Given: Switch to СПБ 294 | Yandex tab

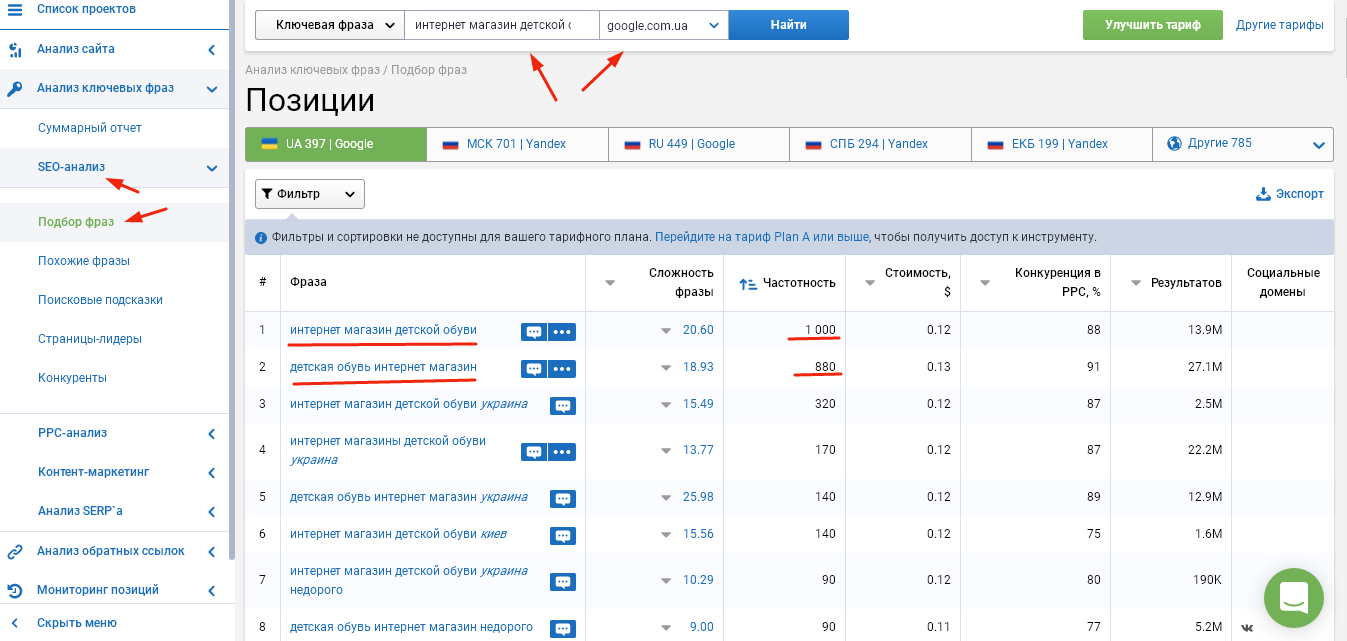Looking at the screenshot, I should click(x=880, y=144).
